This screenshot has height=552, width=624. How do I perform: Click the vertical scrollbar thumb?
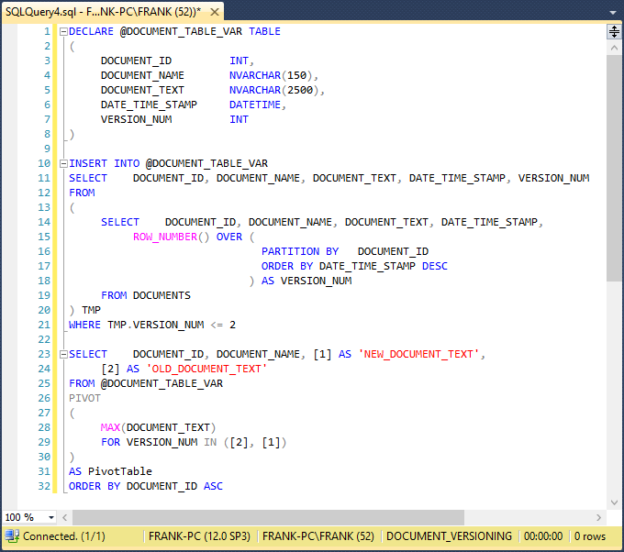coord(614,168)
